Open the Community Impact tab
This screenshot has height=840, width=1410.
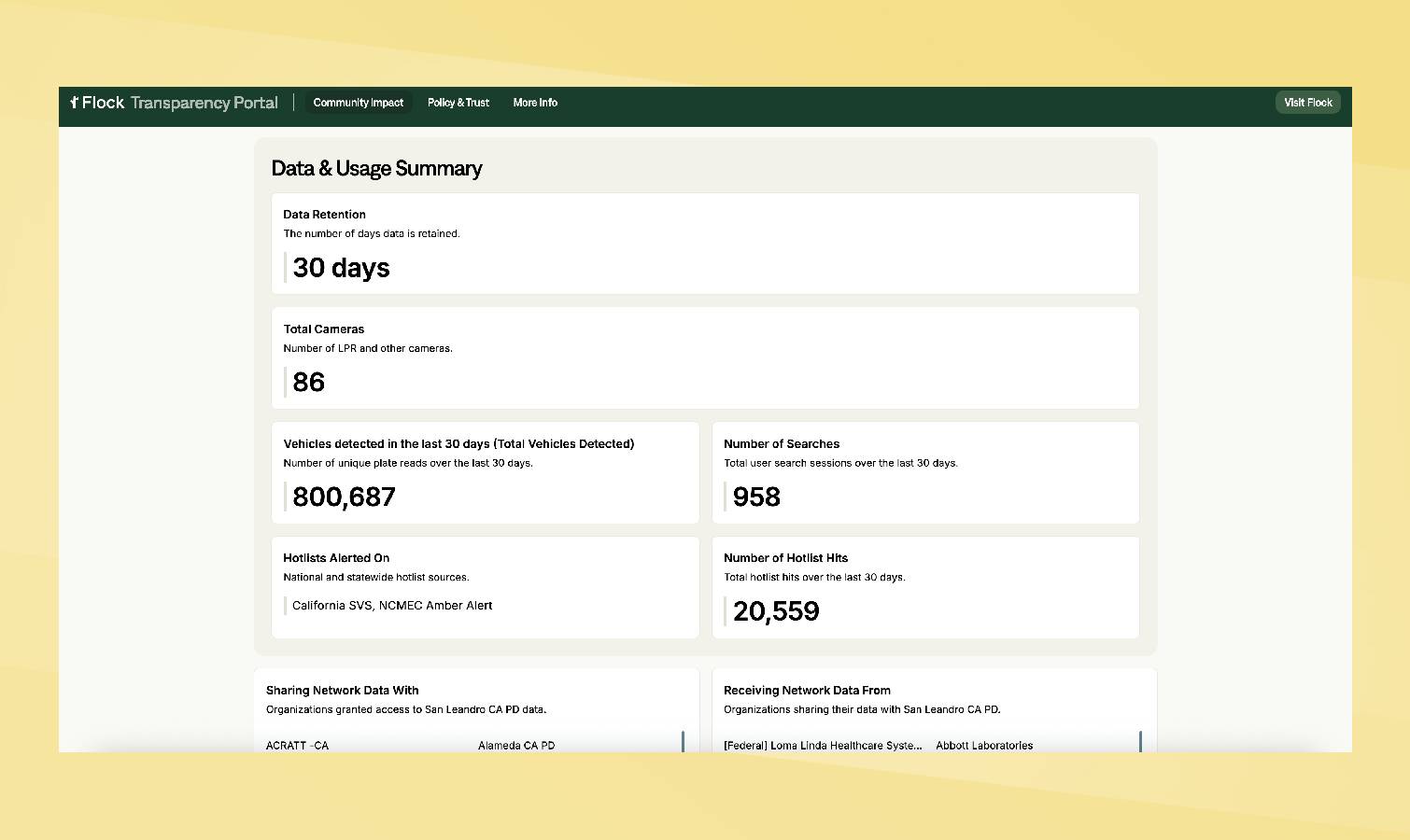pos(359,103)
